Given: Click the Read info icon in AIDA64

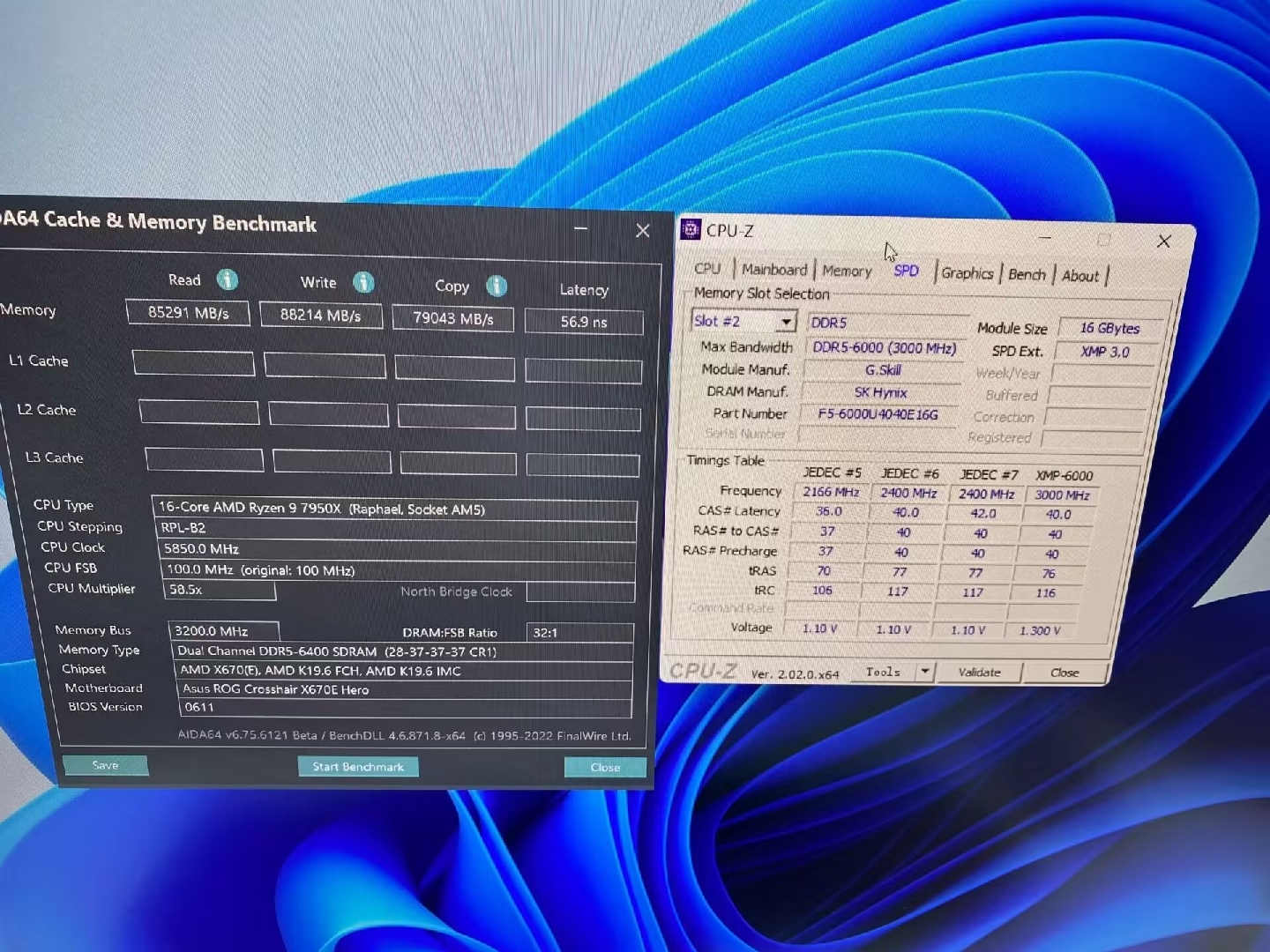Looking at the screenshot, I should 228,279.
